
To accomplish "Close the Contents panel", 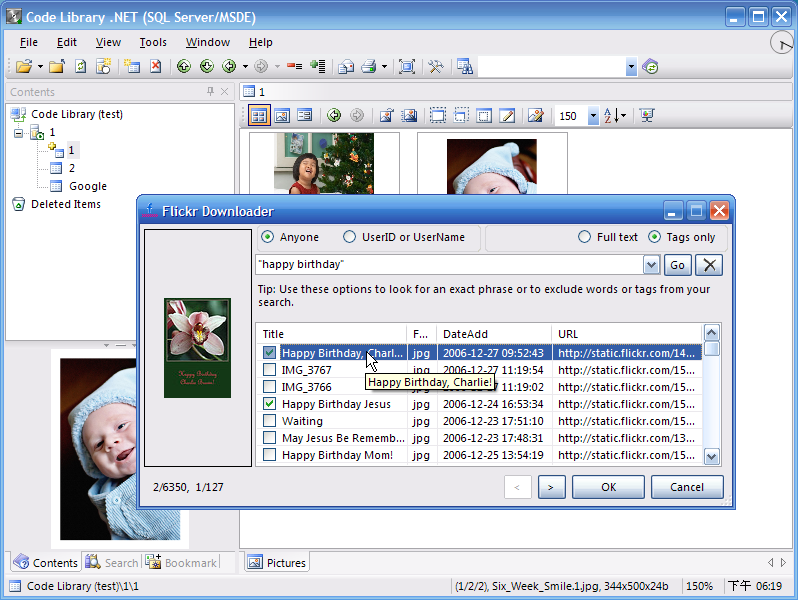I will pos(224,92).
